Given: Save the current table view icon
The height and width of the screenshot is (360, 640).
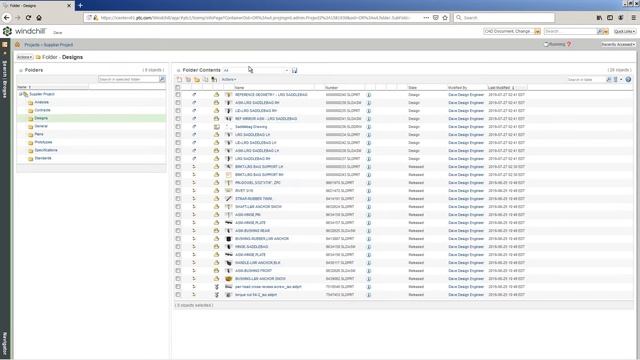Looking at the screenshot, I should coord(294,70).
